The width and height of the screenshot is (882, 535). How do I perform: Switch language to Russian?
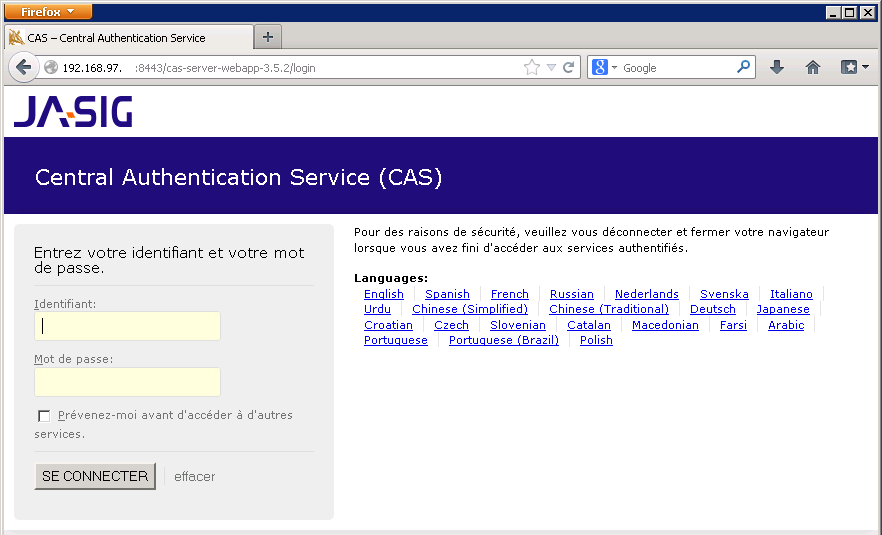(x=572, y=294)
